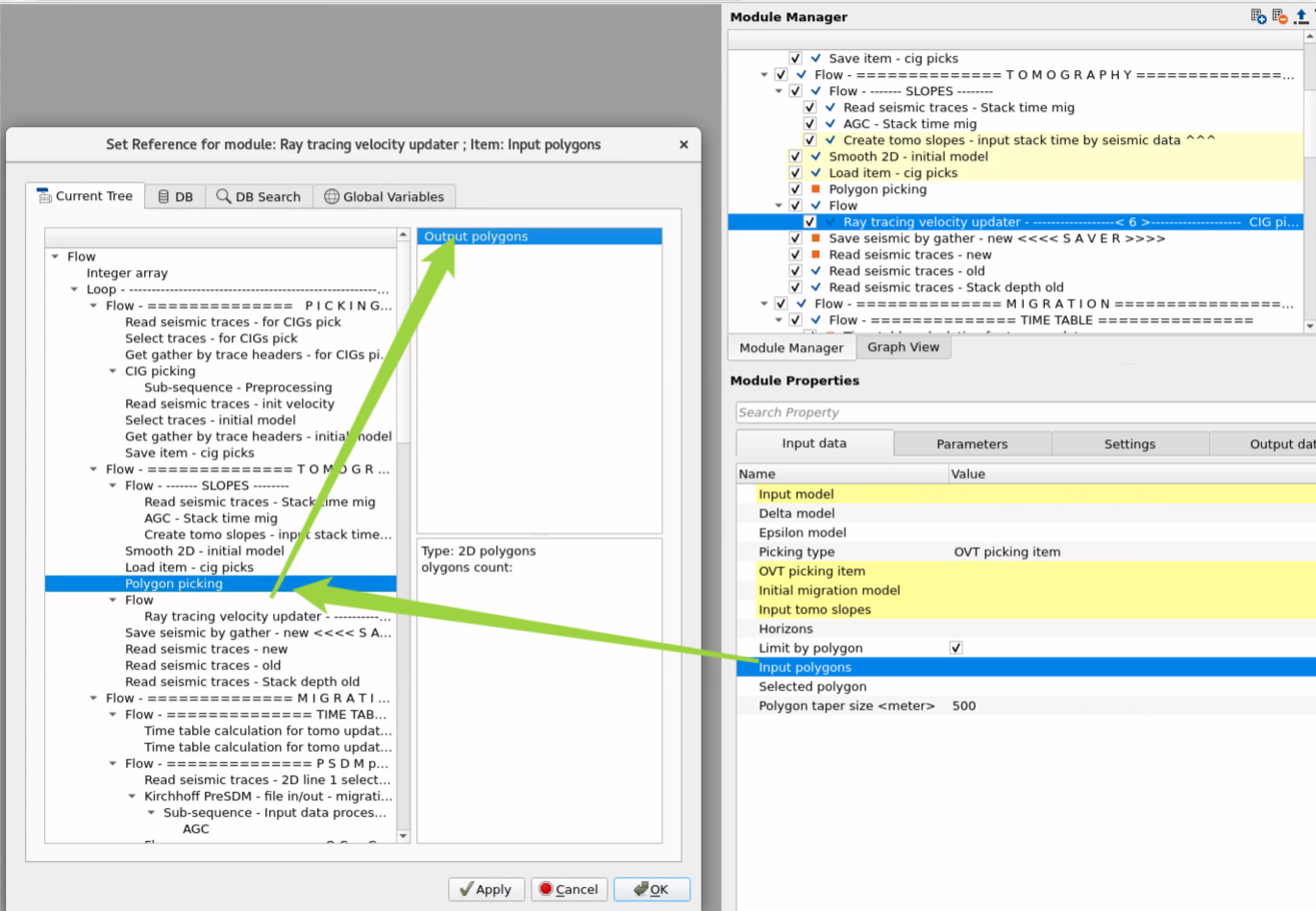
Task: Click the remove module icon in Module Manager
Action: [1279, 16]
